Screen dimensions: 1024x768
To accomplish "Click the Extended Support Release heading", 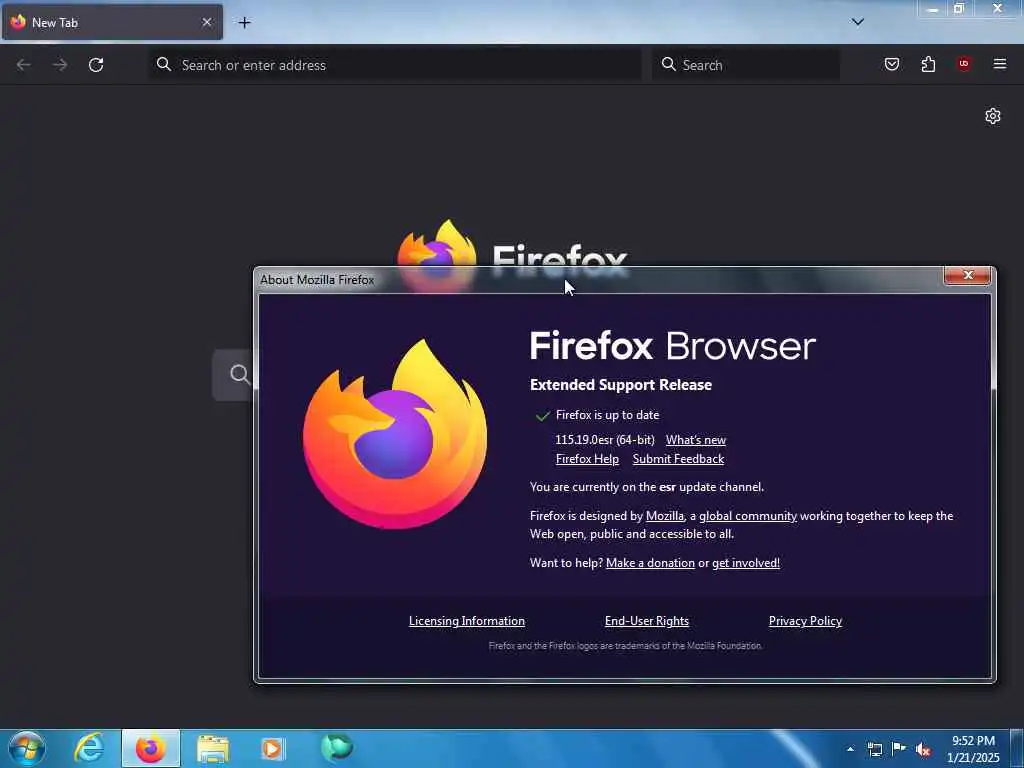I will click(x=621, y=385).
